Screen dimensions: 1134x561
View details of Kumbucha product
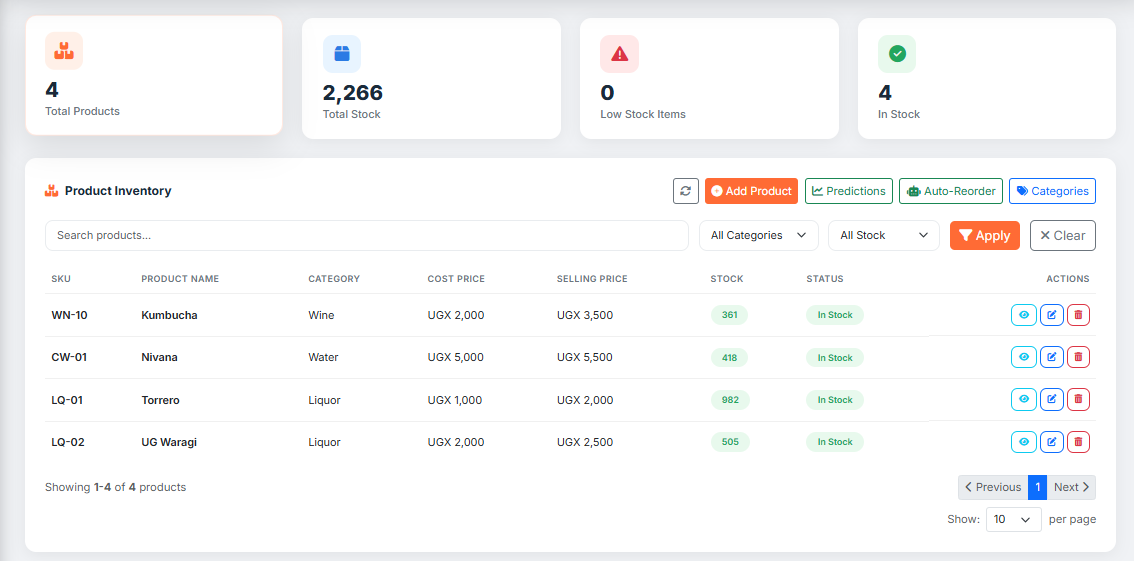(1023, 315)
